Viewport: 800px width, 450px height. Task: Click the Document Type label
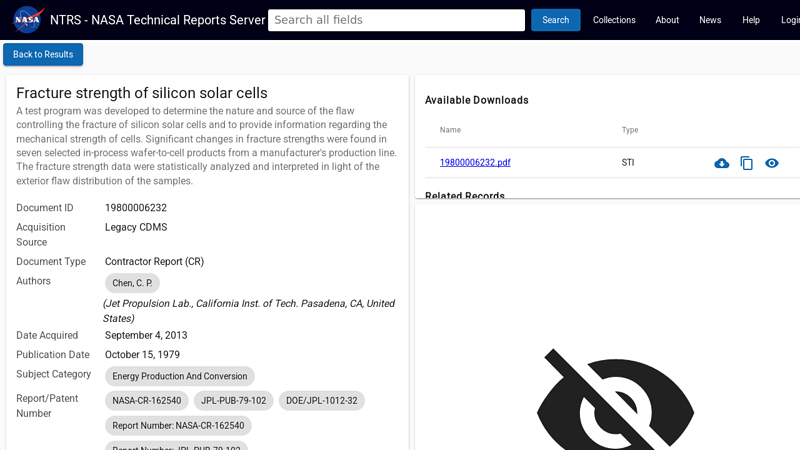(x=51, y=261)
